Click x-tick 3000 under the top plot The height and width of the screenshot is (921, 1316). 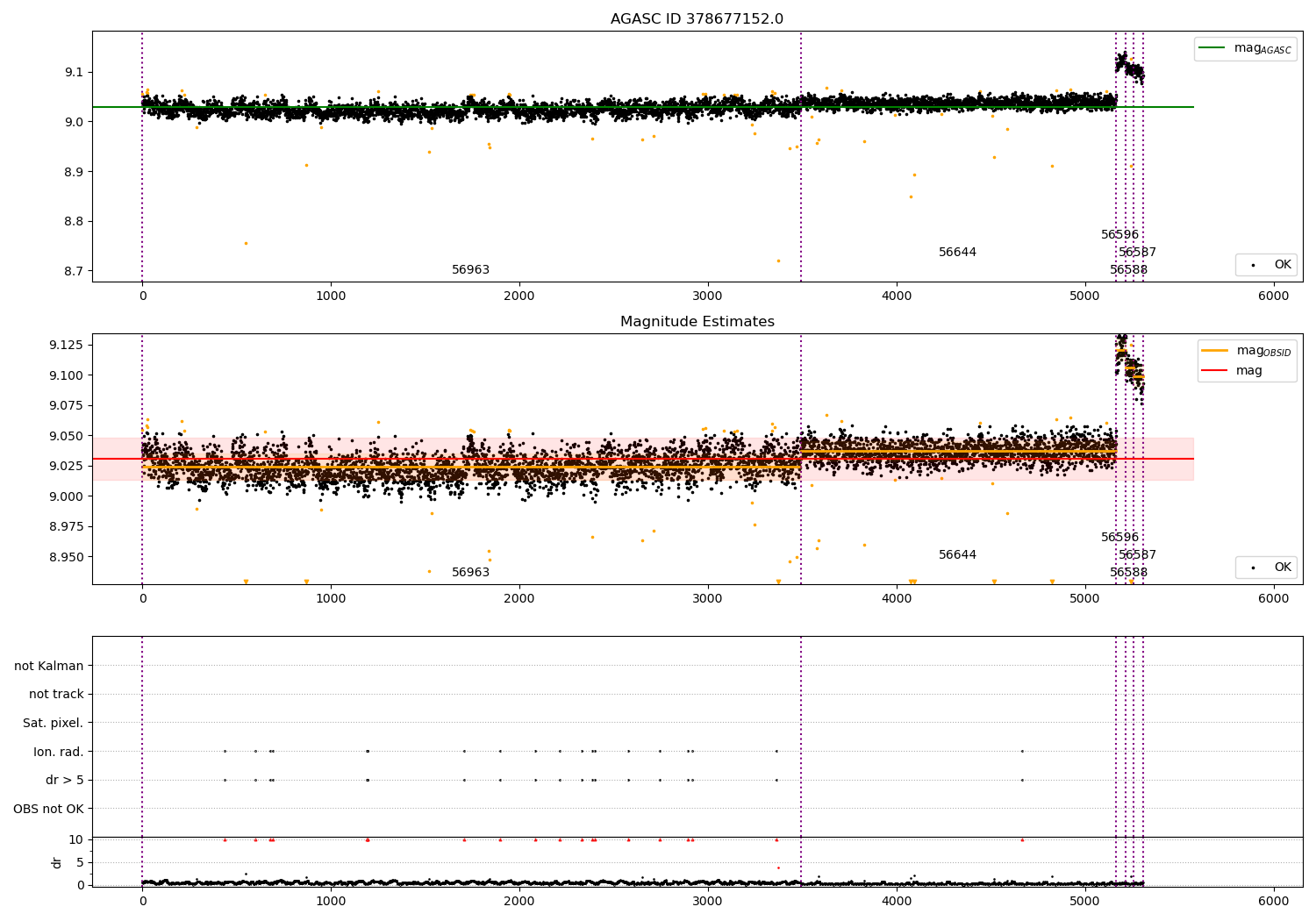click(x=708, y=296)
